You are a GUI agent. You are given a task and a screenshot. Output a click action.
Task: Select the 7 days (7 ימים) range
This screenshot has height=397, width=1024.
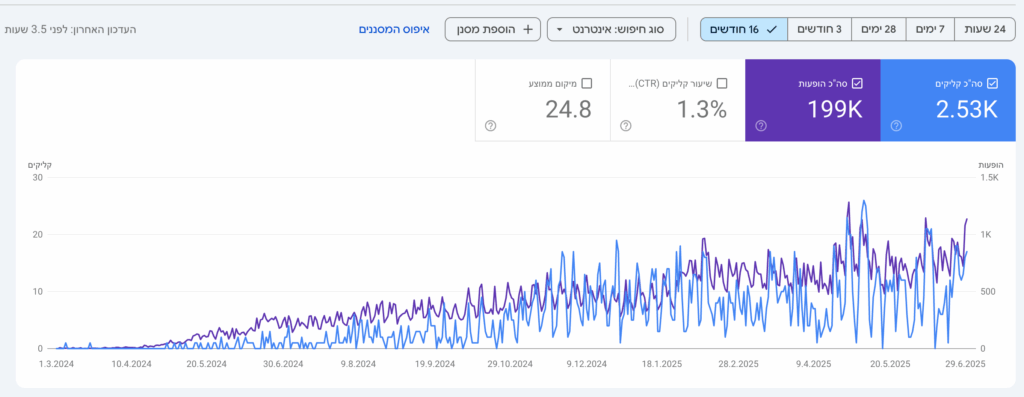(931, 29)
